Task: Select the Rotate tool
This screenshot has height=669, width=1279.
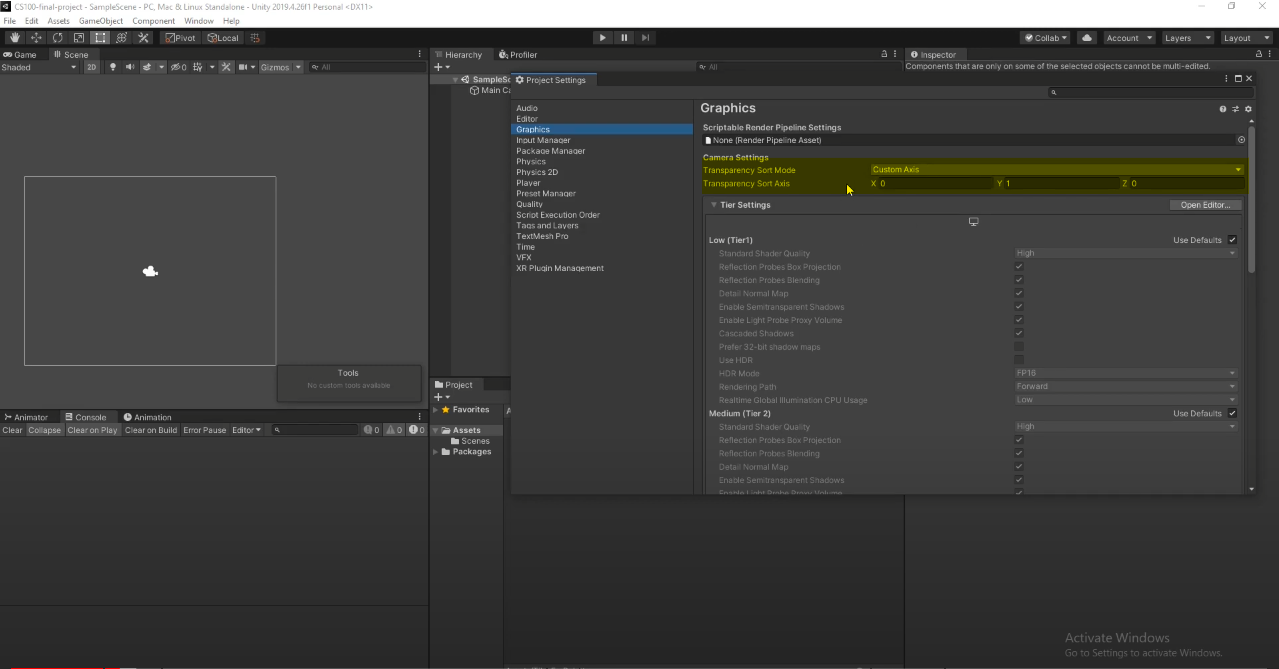Action: coord(58,38)
